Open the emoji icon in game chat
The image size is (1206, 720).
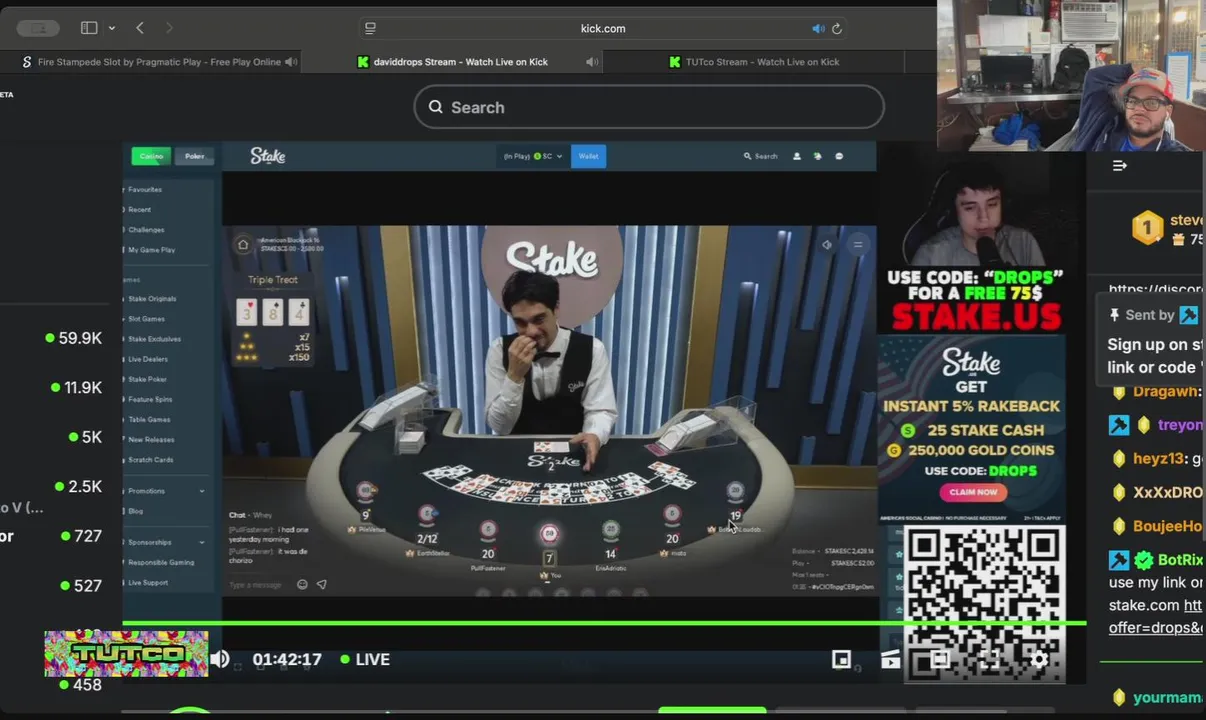(302, 584)
